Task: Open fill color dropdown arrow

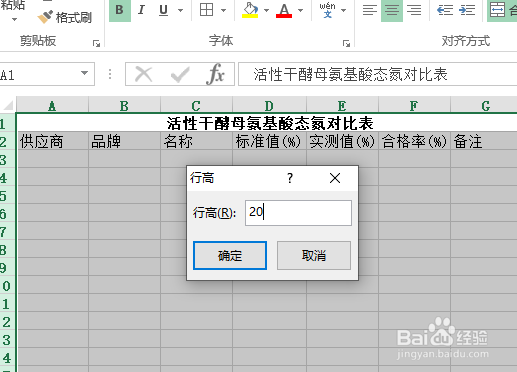Action: point(266,10)
